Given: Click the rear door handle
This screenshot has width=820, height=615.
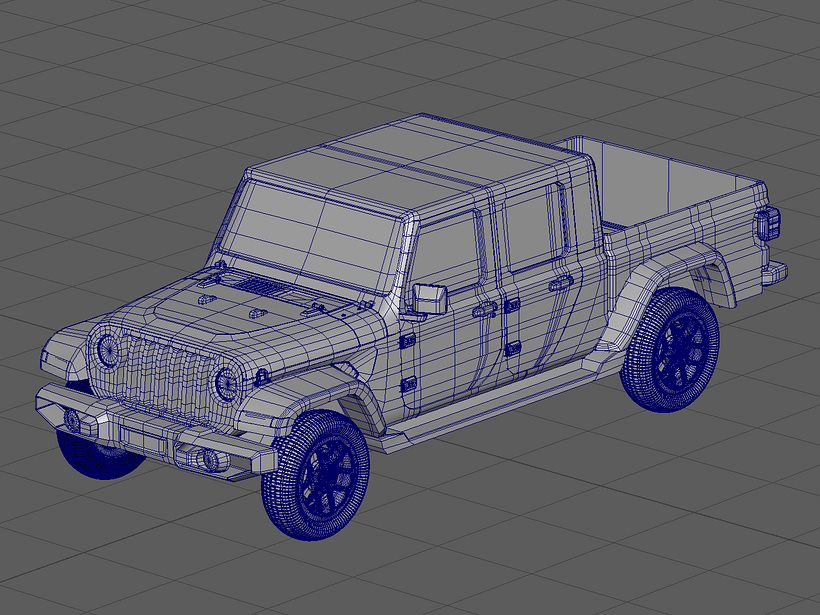Looking at the screenshot, I should [x=561, y=283].
